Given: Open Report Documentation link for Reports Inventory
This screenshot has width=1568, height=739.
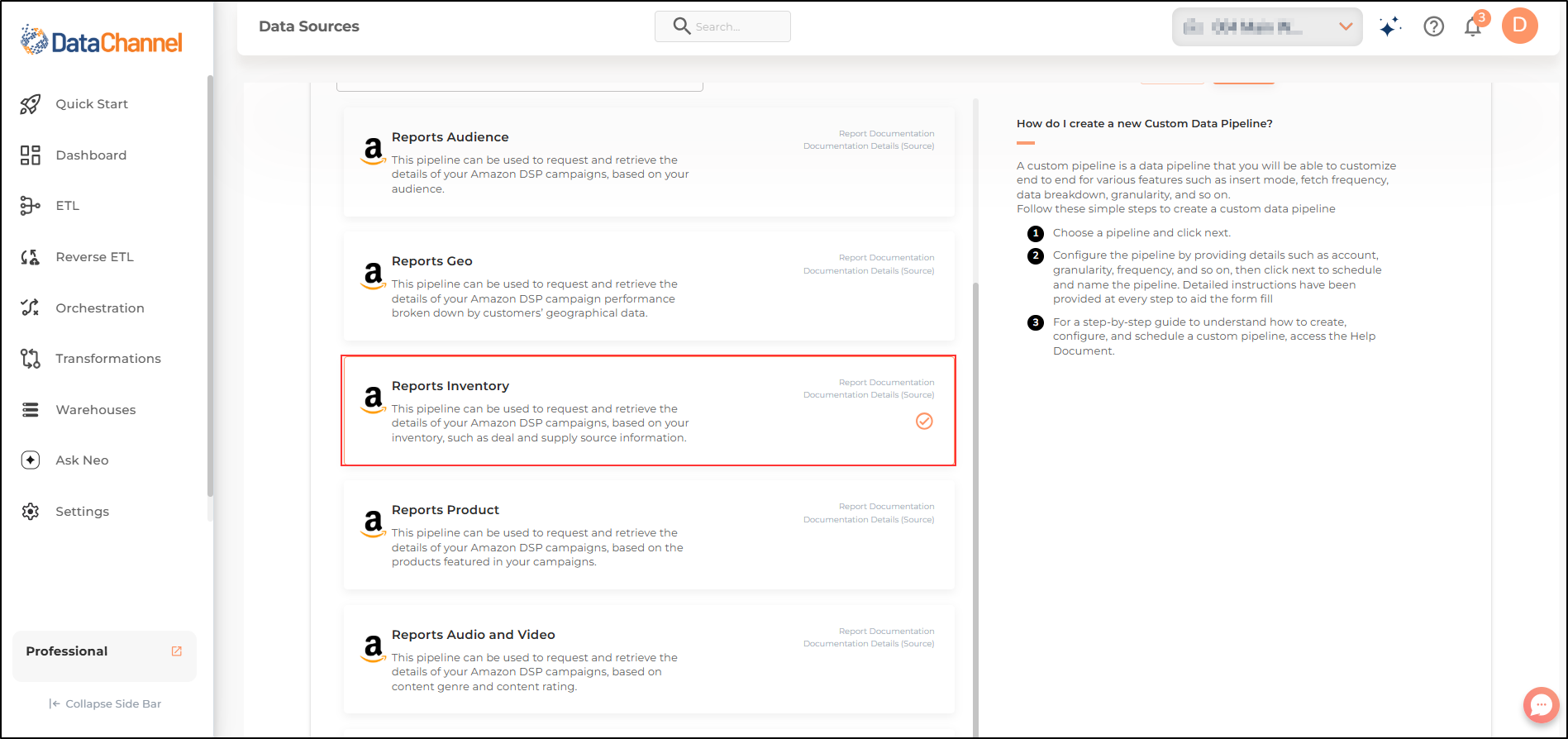Looking at the screenshot, I should click(x=886, y=383).
